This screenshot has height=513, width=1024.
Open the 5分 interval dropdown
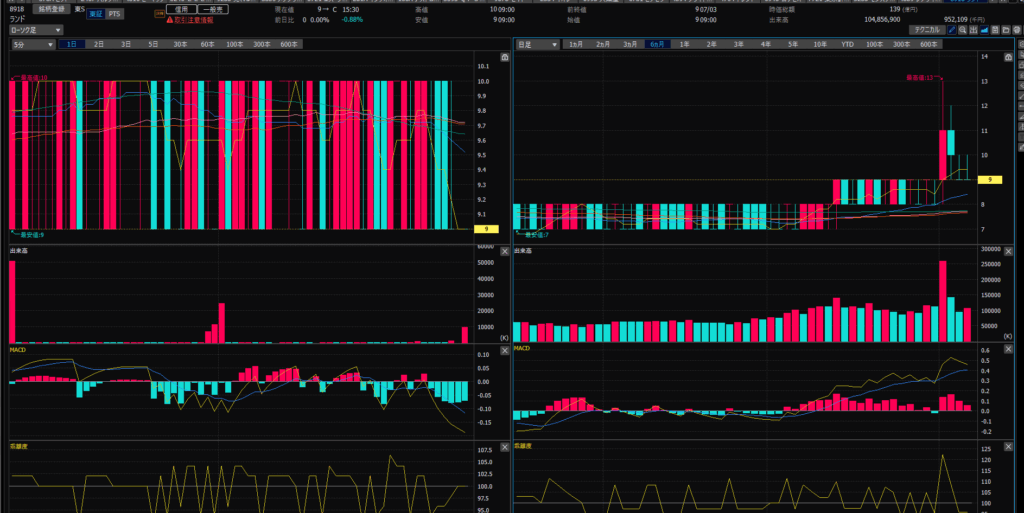click(x=33, y=44)
